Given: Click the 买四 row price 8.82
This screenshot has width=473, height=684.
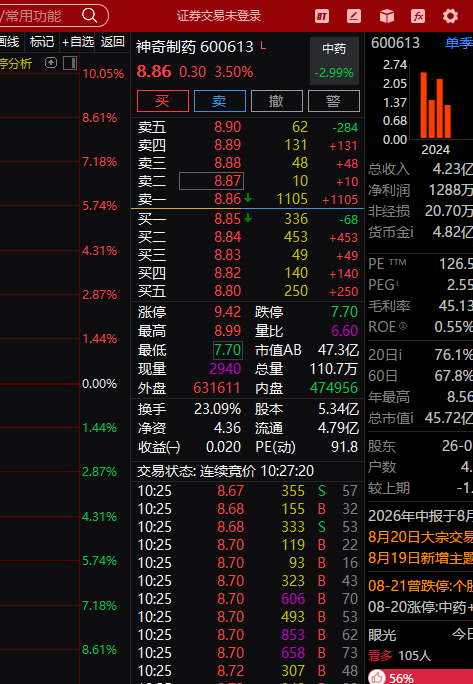Looking at the screenshot, I should click(227, 273).
